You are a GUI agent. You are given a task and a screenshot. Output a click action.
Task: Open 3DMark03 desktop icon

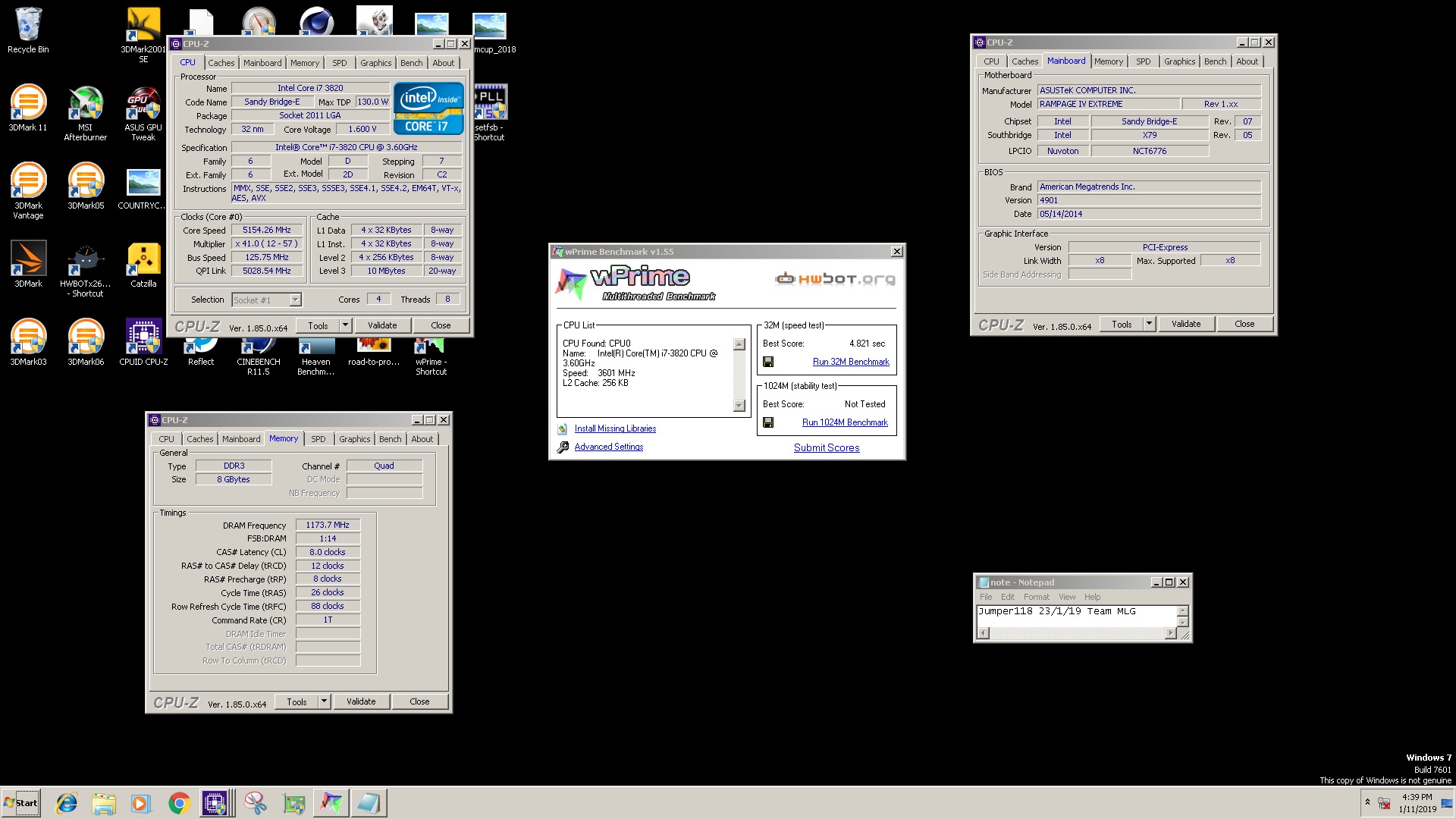28,342
